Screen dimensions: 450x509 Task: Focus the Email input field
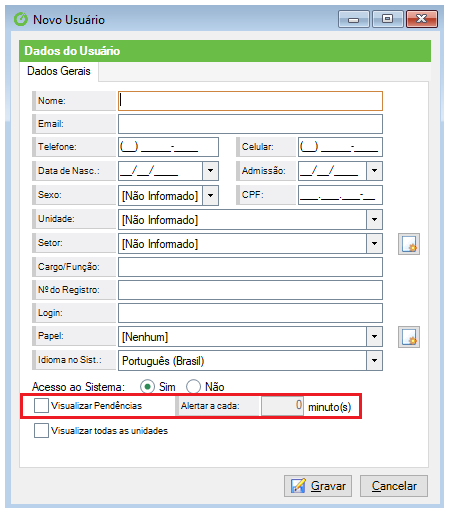(x=250, y=124)
